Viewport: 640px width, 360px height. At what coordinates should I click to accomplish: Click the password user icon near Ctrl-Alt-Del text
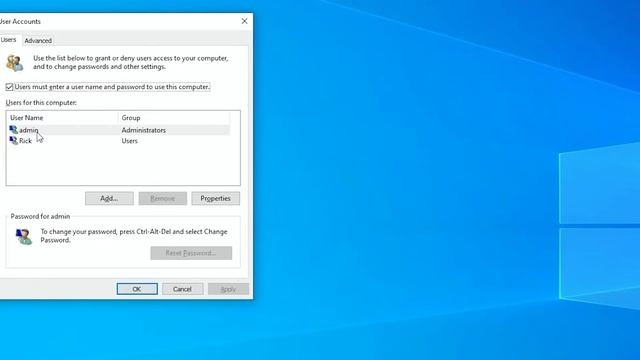coord(24,236)
